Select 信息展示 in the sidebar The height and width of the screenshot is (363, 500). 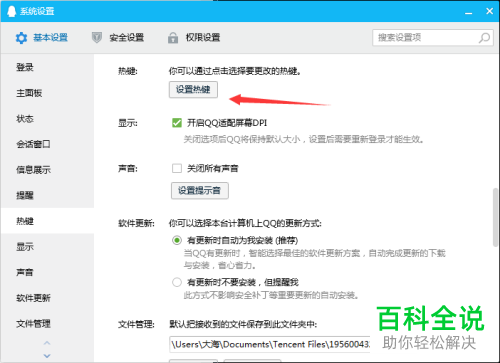pyautogui.click(x=47, y=170)
